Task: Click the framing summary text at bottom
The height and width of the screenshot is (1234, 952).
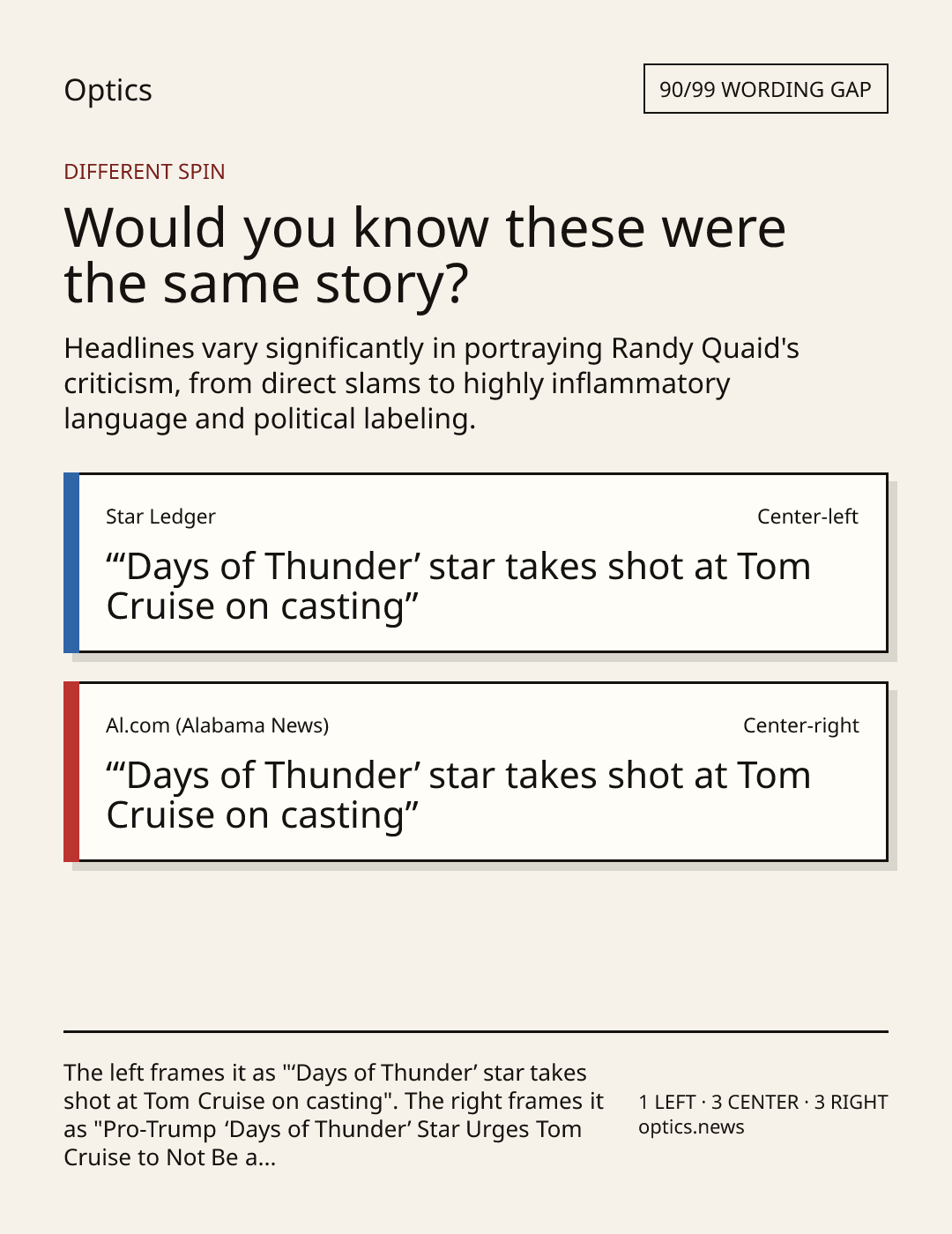Action: (x=333, y=1115)
